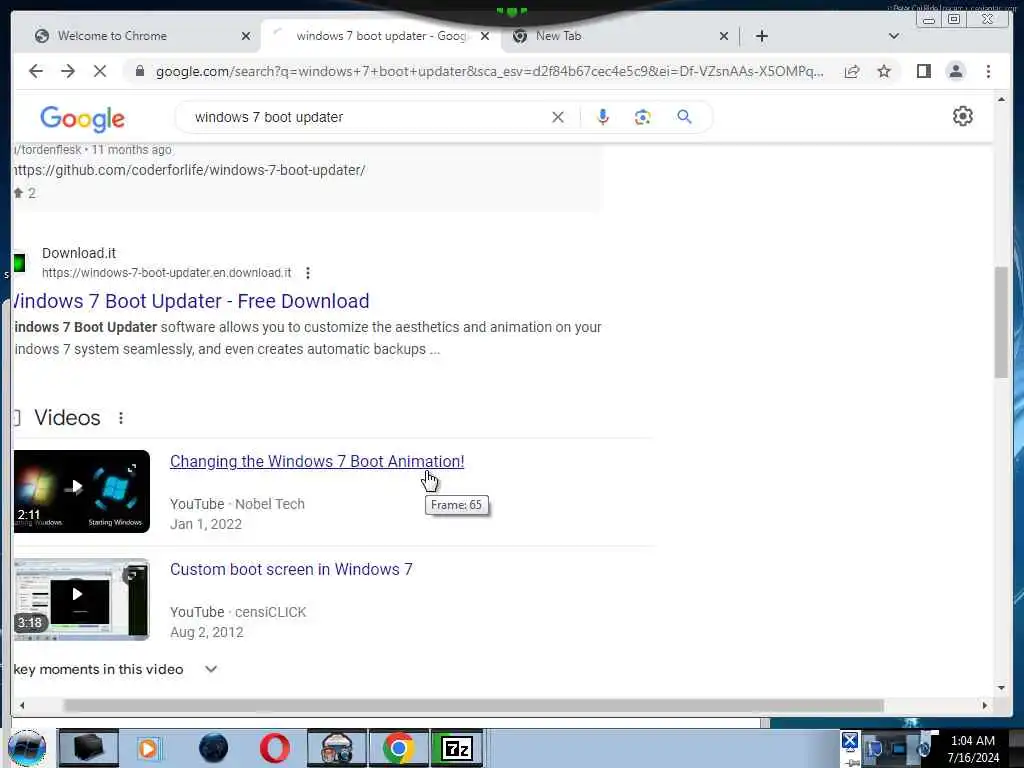
Task: View site info via the padlock icon
Action: [x=139, y=71]
